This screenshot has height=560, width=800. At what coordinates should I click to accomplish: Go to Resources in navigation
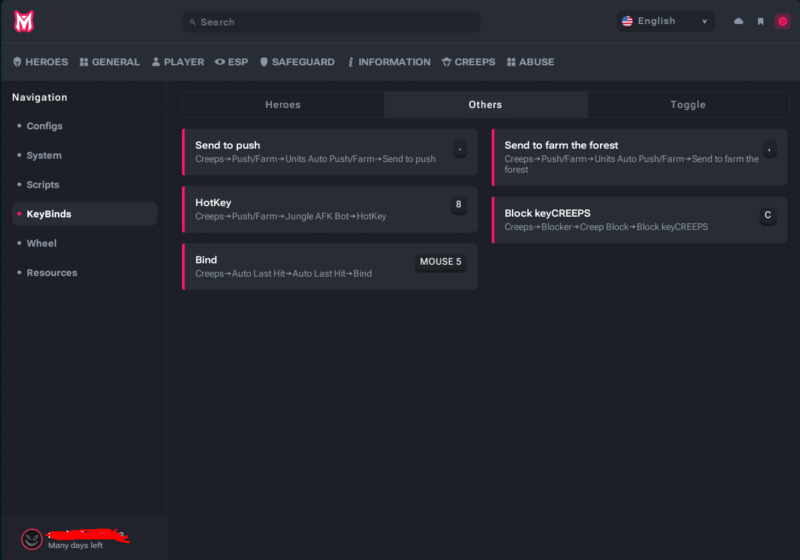[x=52, y=273]
